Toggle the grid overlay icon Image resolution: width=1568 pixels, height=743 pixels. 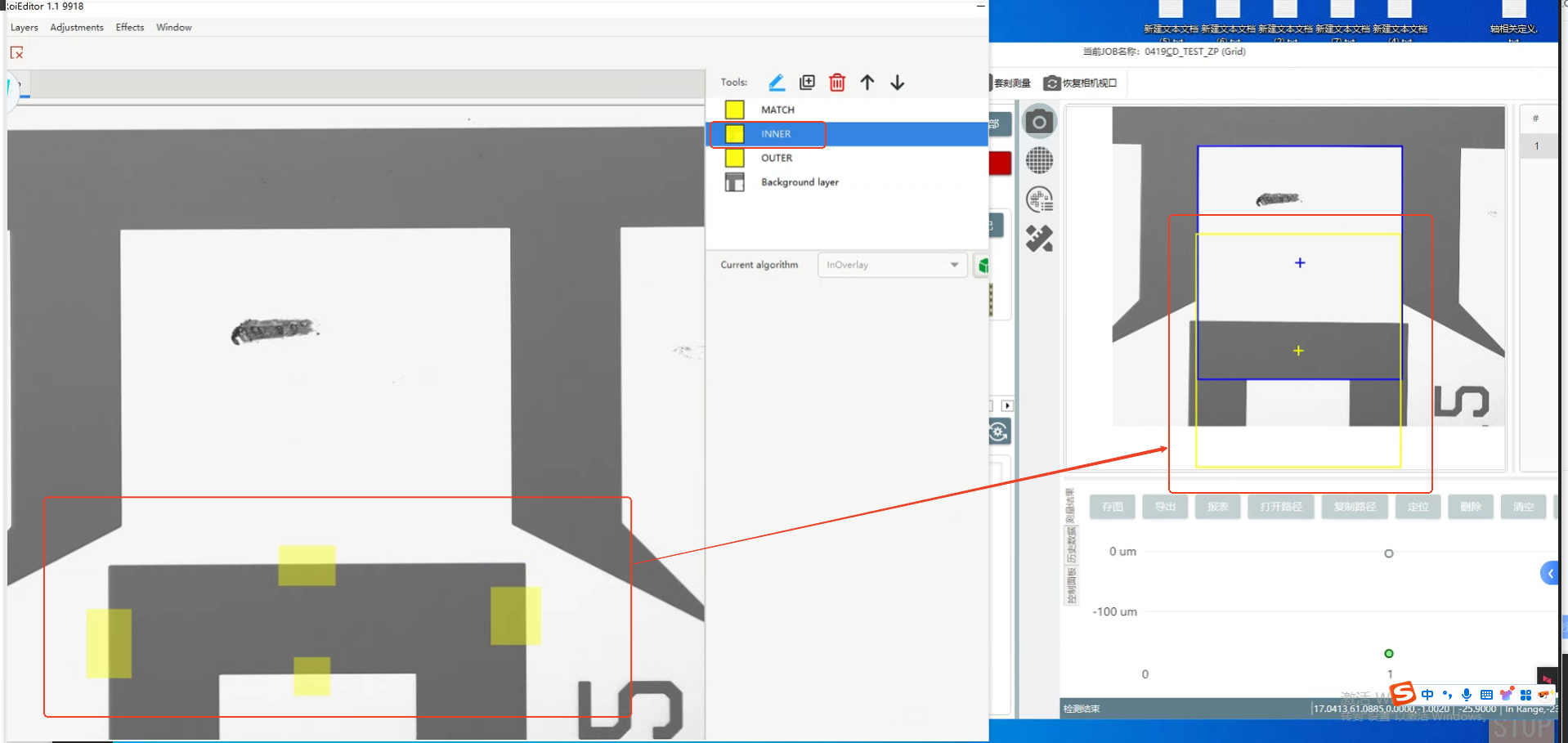[x=1039, y=161]
